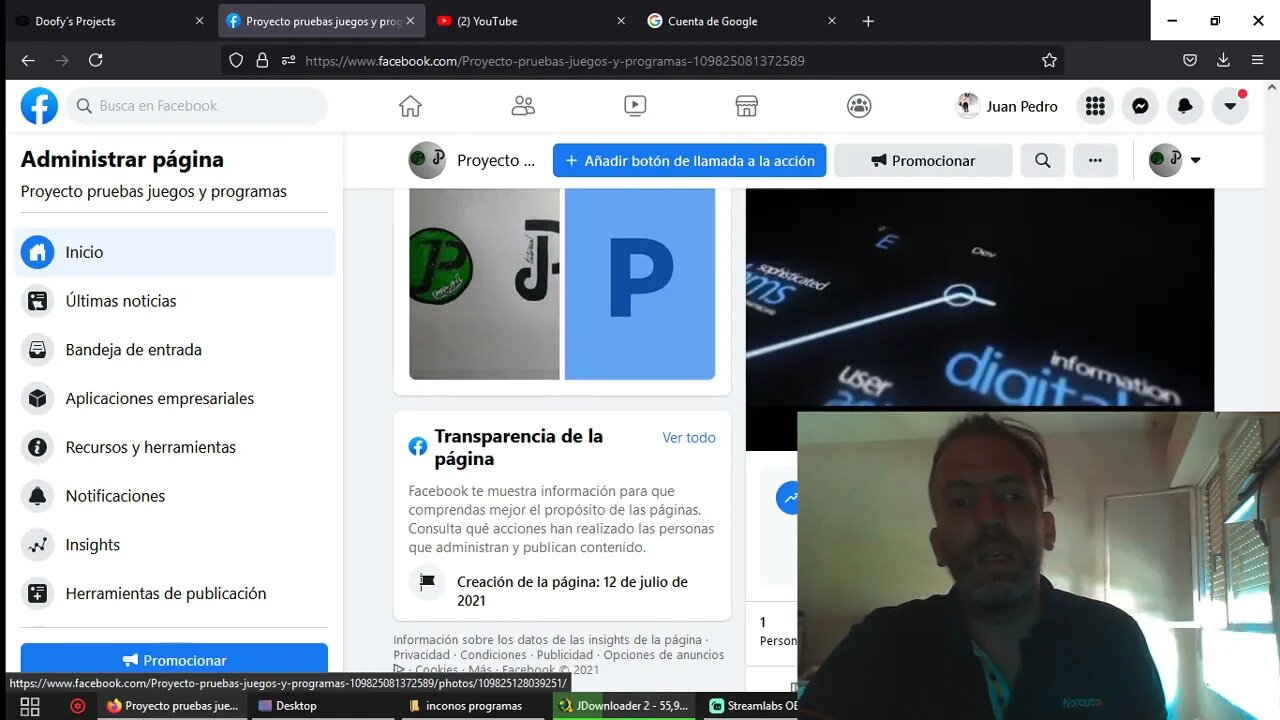Open a new browser tab

(x=868, y=21)
